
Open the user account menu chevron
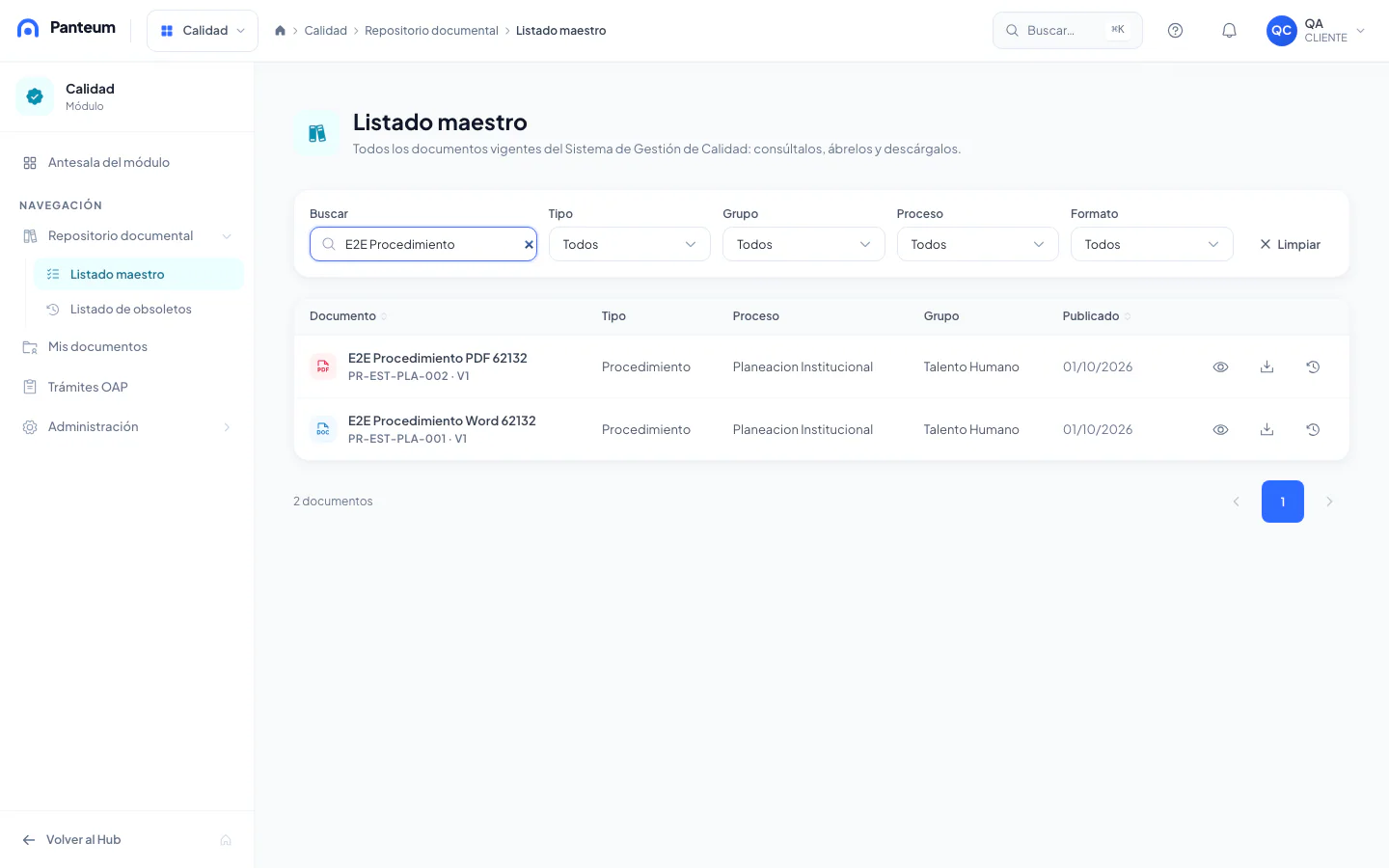[1361, 31]
